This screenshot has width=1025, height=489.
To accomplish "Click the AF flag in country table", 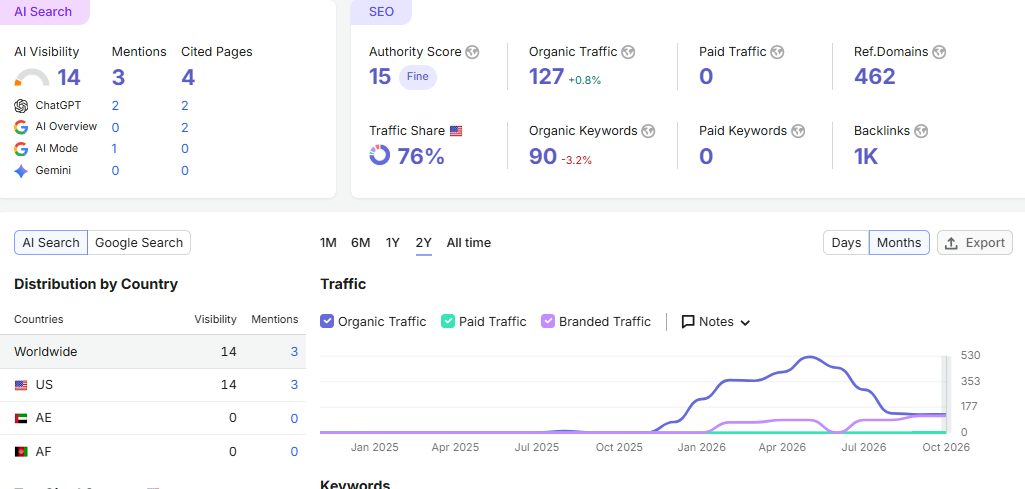I will click(21, 452).
